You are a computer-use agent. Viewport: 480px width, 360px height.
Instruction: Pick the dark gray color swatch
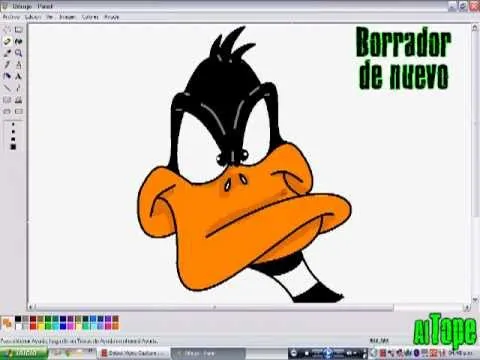coord(25,319)
